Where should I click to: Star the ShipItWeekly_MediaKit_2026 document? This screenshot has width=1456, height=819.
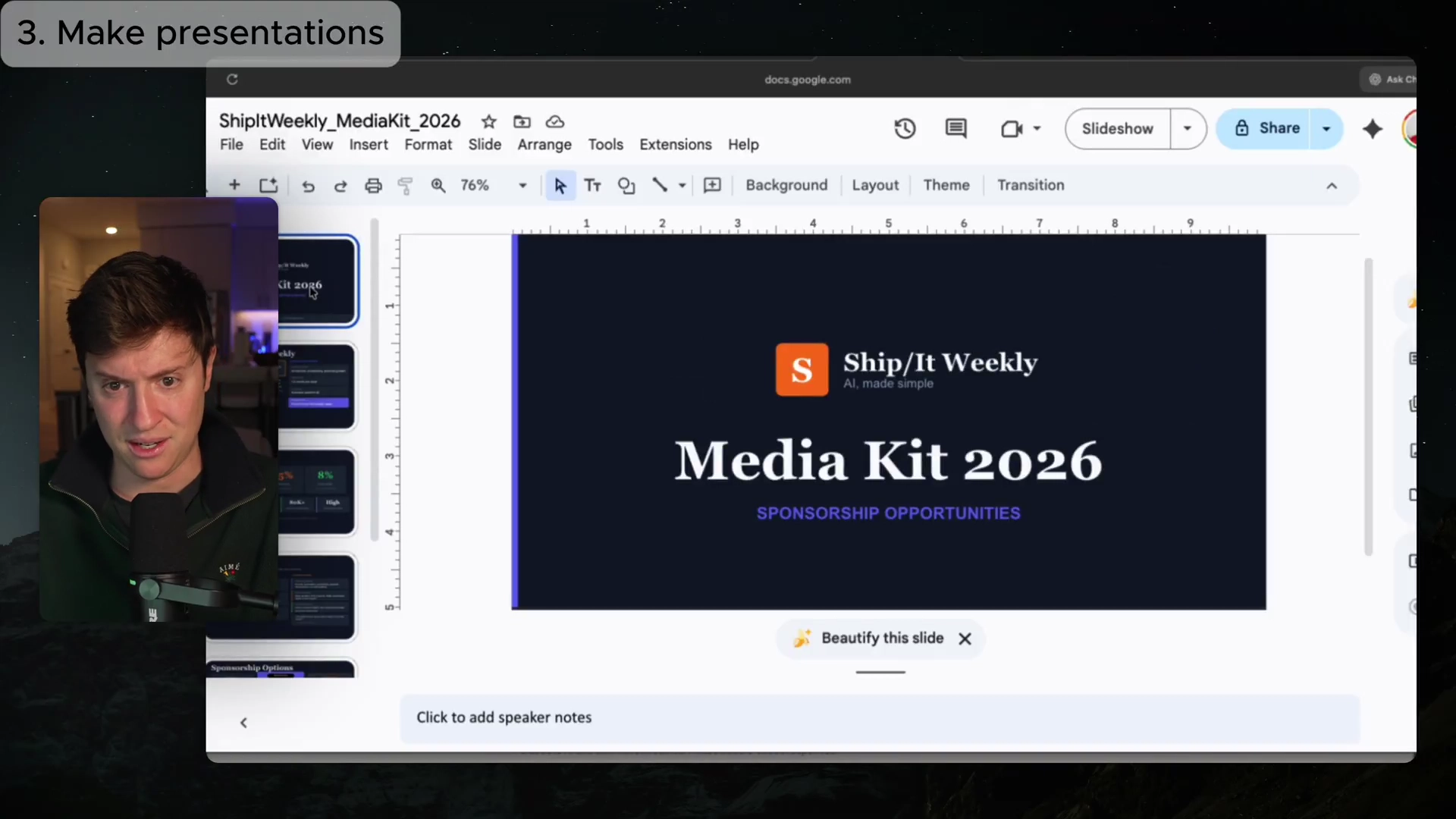pyautogui.click(x=489, y=121)
